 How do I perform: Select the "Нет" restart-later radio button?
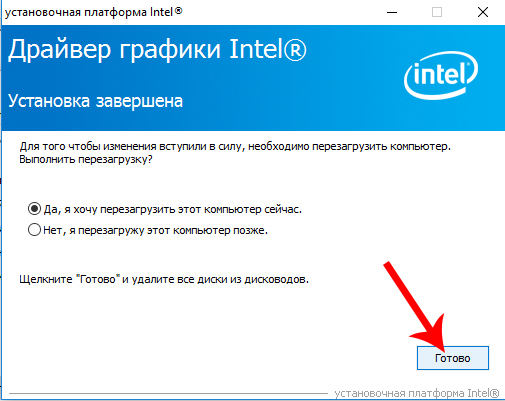pos(34,230)
